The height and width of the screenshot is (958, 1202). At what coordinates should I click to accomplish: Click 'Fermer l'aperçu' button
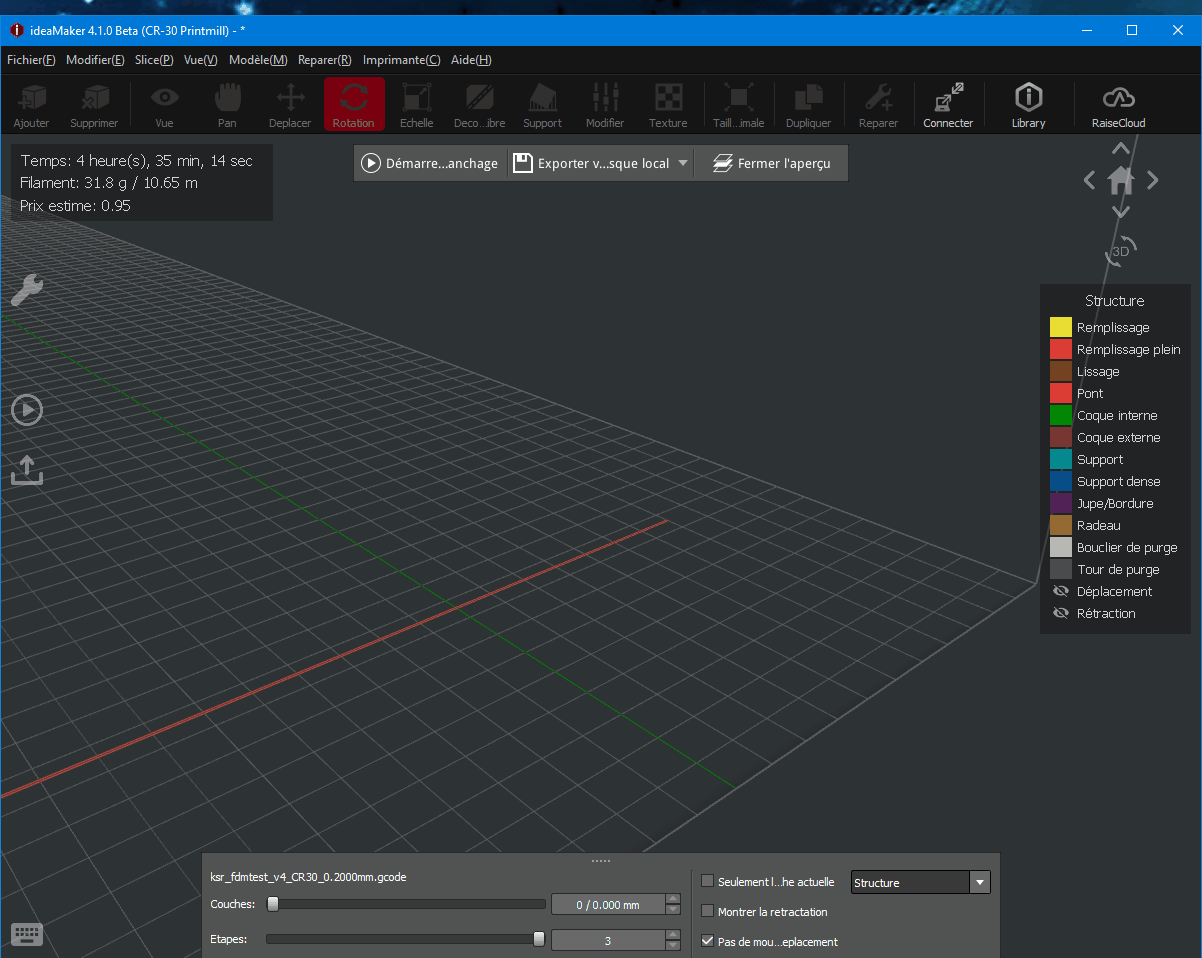[771, 163]
